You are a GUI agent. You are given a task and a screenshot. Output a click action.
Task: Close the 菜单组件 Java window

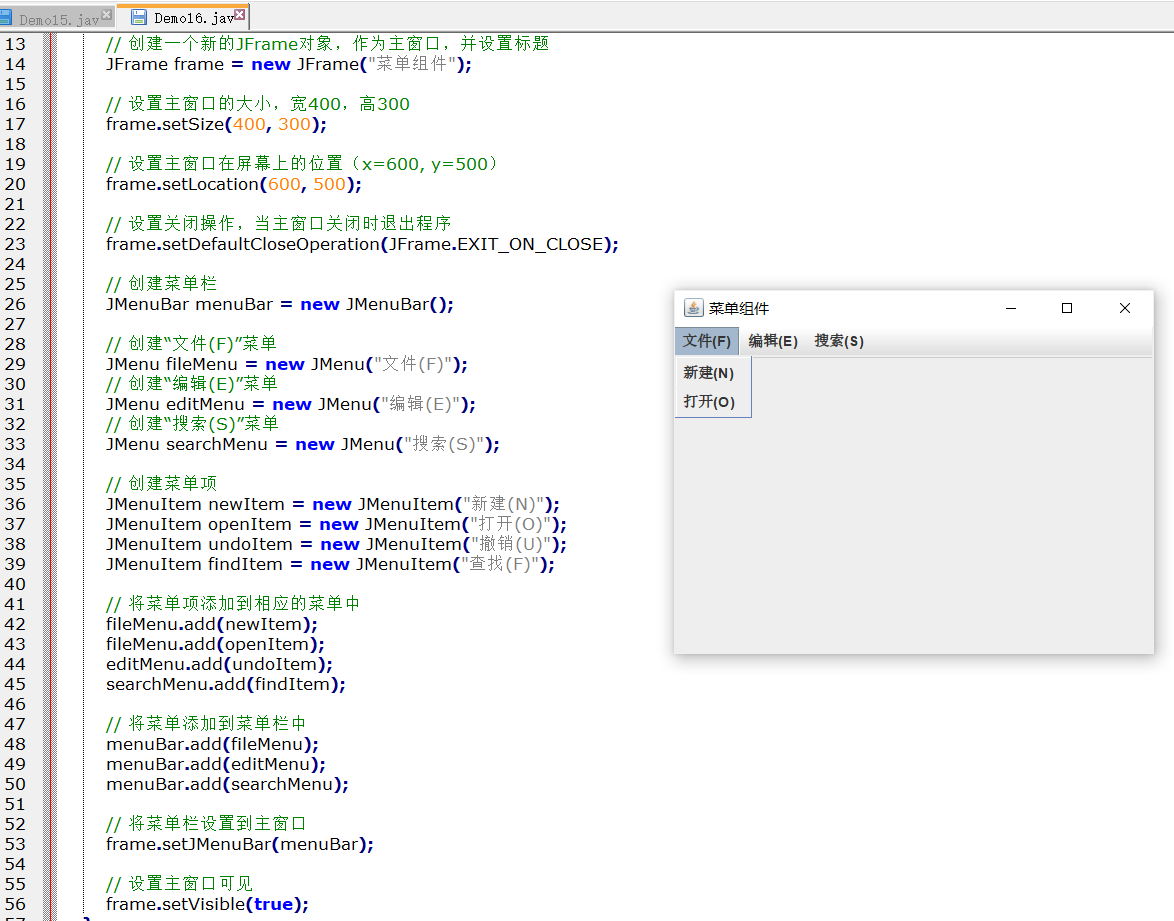(1124, 308)
